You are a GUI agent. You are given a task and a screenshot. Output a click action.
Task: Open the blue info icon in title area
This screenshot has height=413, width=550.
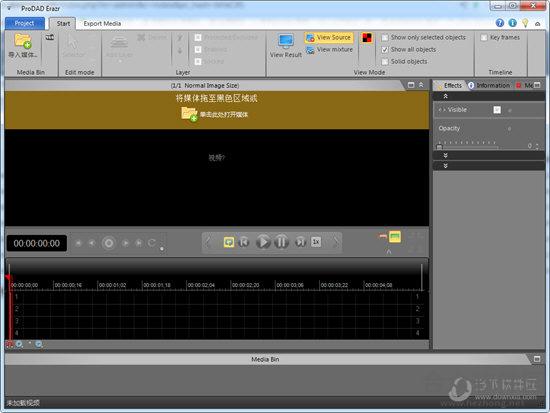(x=512, y=23)
